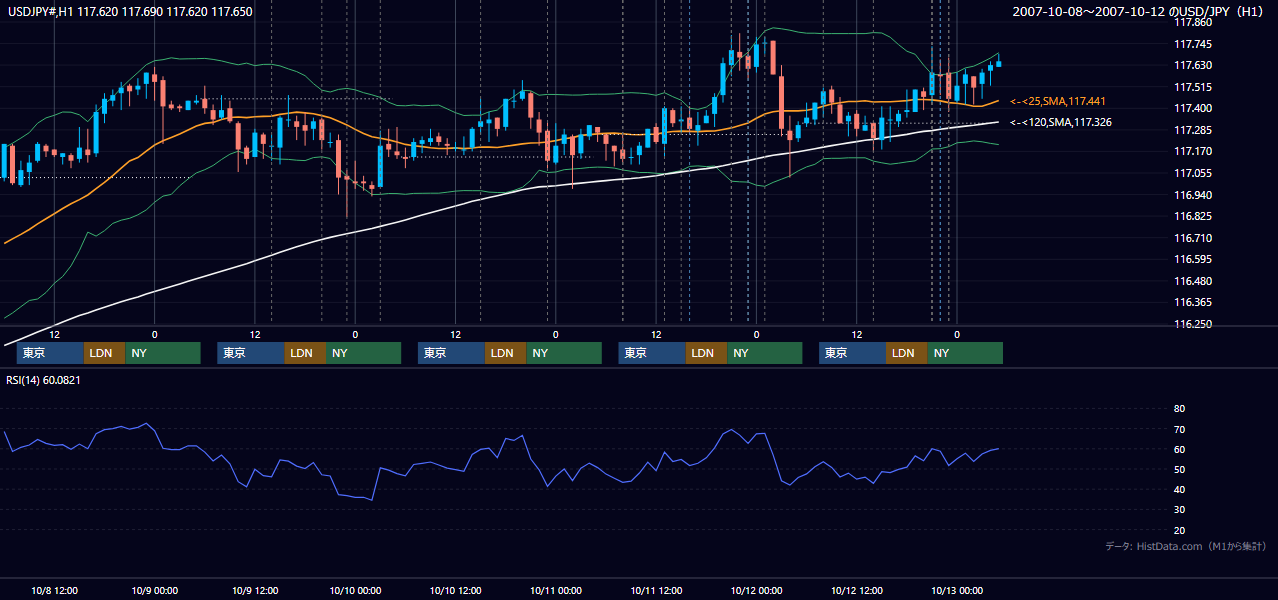Click LDN block between 10/12 12:00 and 10/13 00:00
This screenshot has height=600, width=1278.
(906, 353)
